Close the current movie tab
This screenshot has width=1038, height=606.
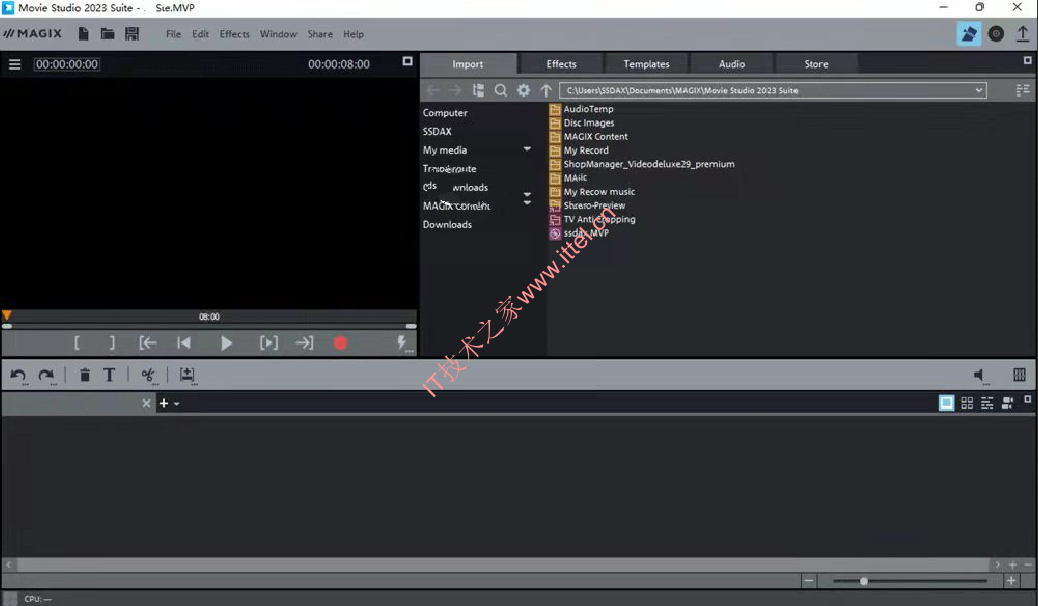click(146, 403)
